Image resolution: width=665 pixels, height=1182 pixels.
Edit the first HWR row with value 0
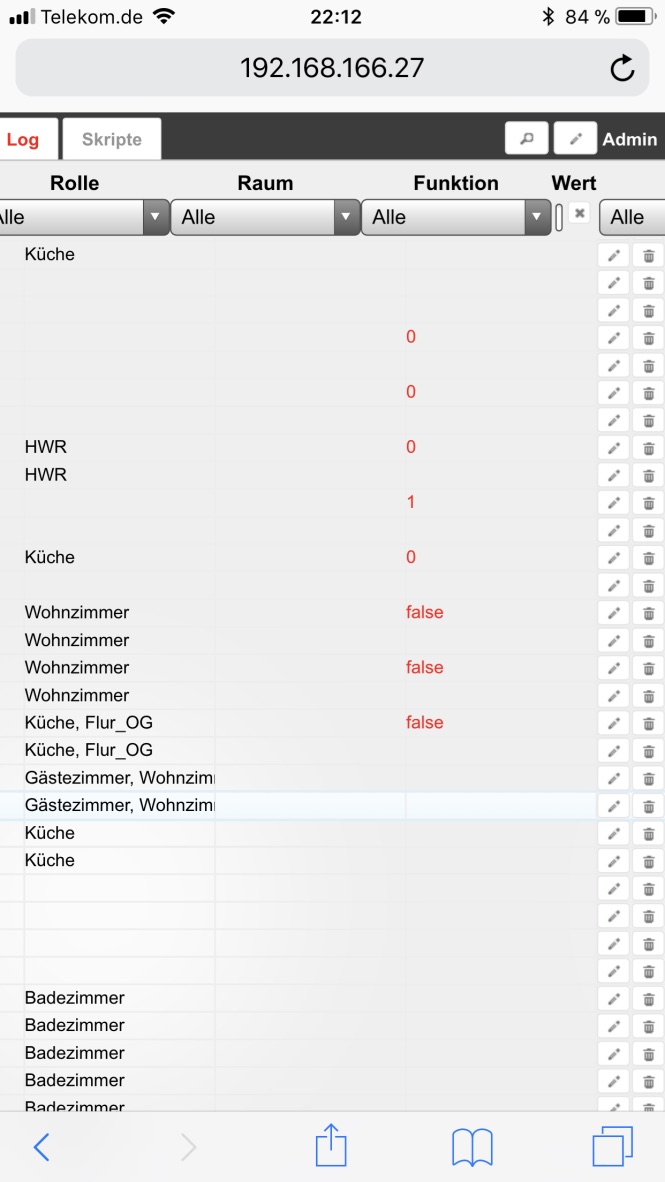pyautogui.click(x=614, y=448)
